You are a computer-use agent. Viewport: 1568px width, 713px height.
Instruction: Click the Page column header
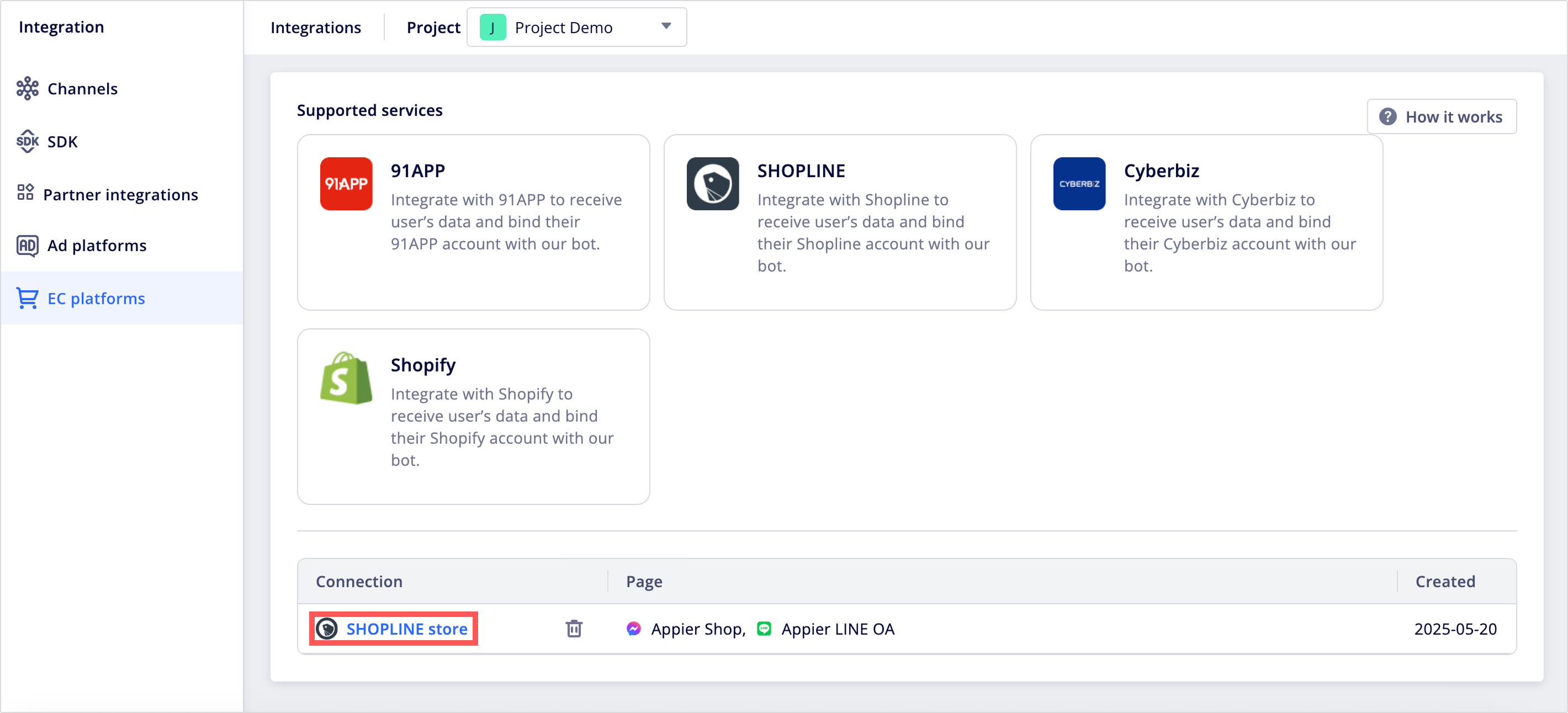point(644,582)
